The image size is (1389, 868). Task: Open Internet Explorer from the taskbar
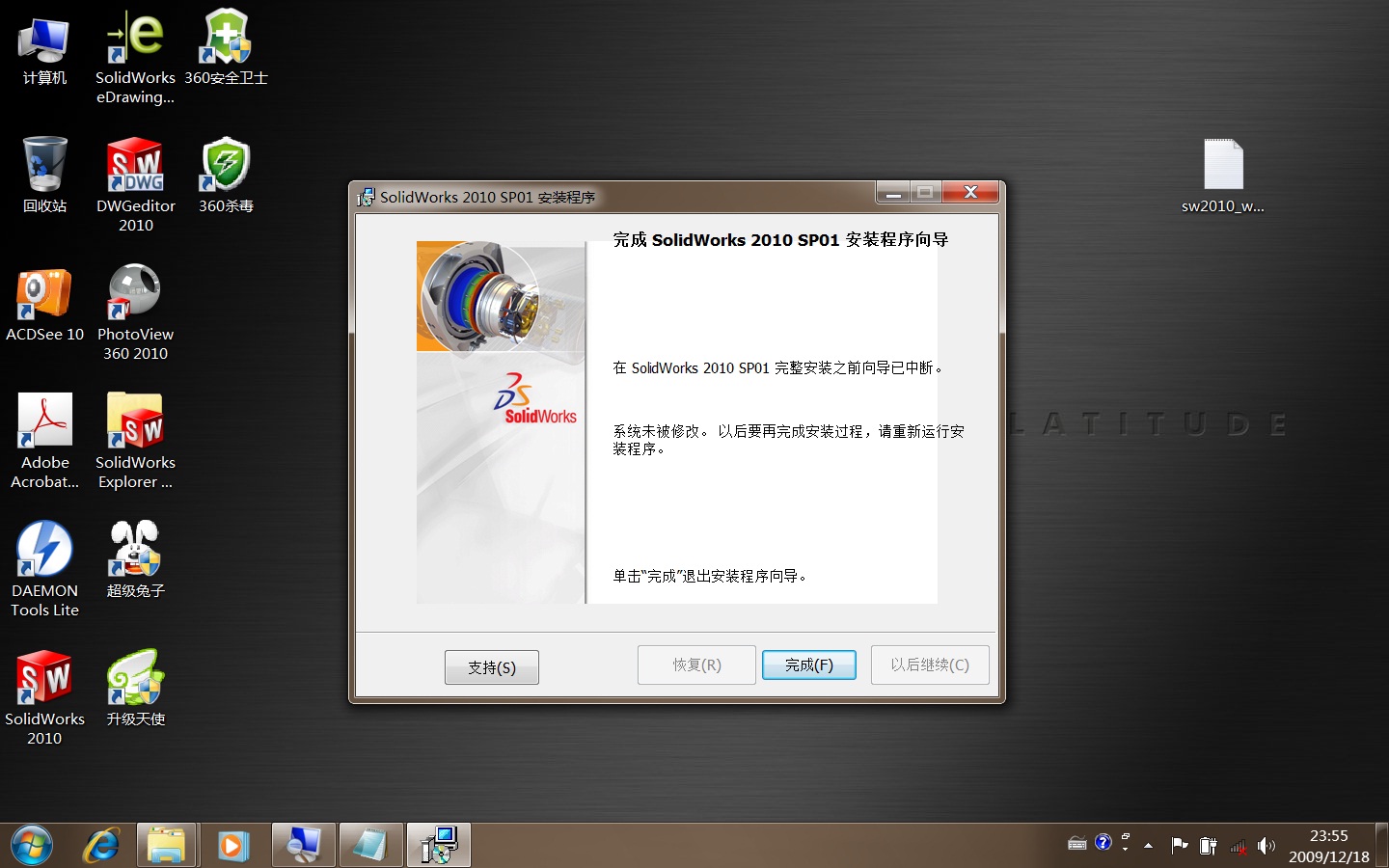click(100, 846)
